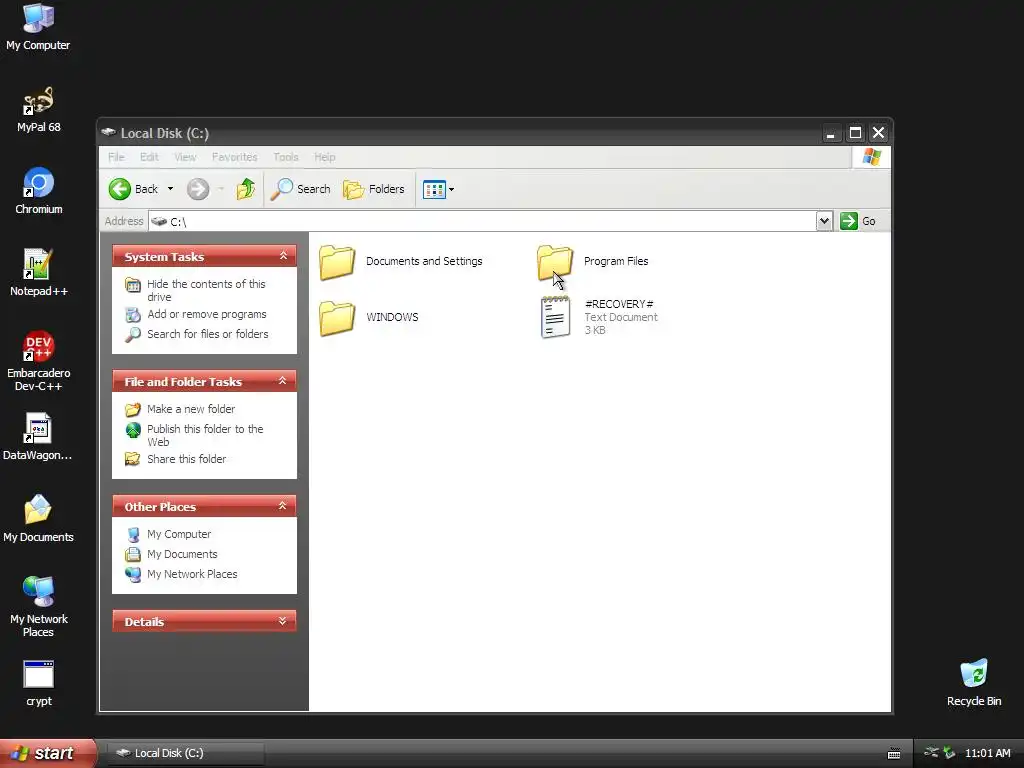Expand the Address bar dropdown
1024x768 pixels.
pos(824,221)
